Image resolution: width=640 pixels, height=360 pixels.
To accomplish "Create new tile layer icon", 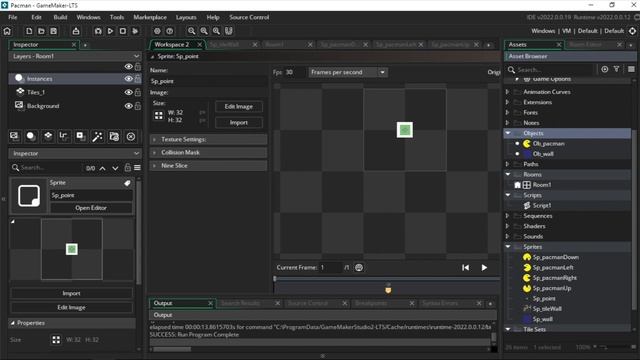I will [x=48, y=136].
